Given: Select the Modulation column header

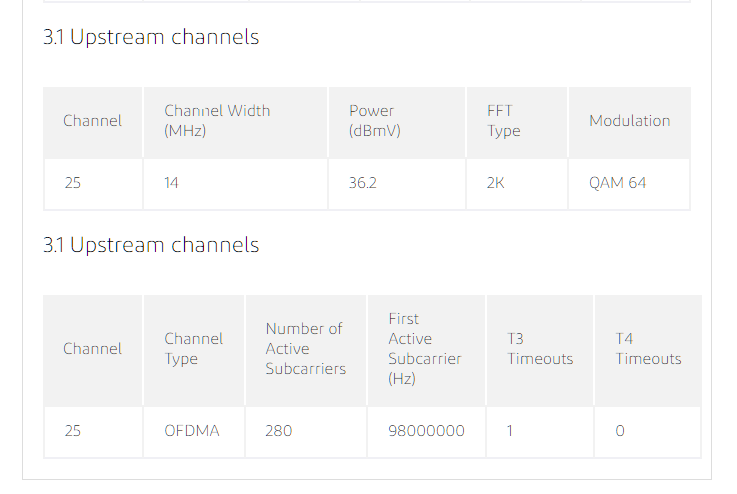Looking at the screenshot, I should click(x=629, y=121).
